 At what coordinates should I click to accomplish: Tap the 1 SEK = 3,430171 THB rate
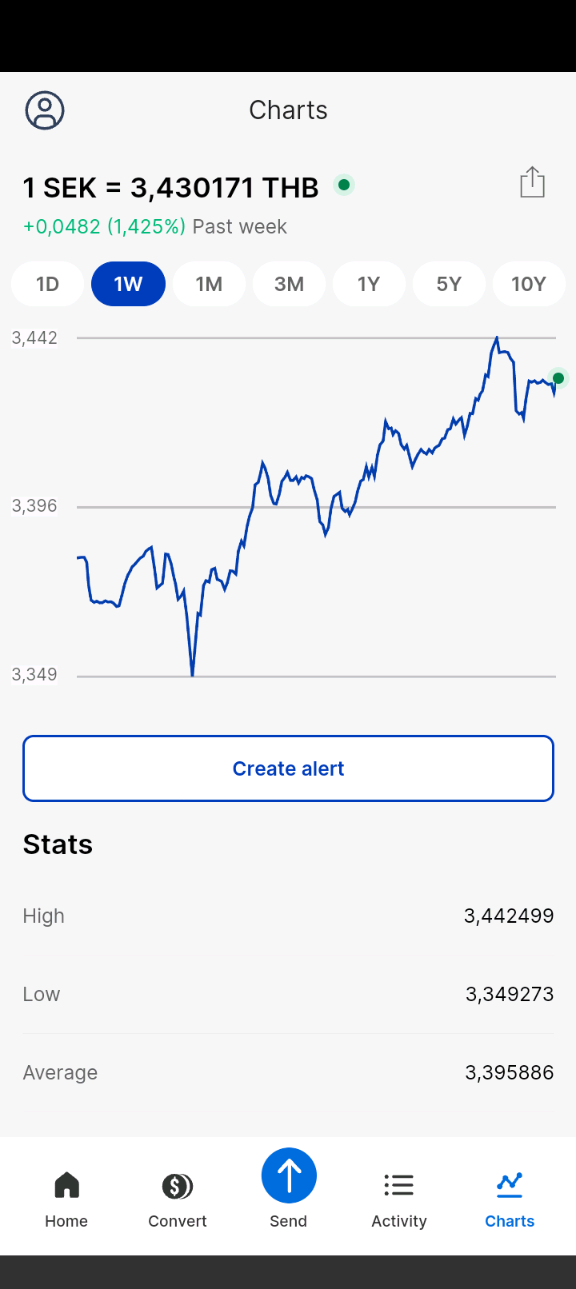(x=171, y=187)
